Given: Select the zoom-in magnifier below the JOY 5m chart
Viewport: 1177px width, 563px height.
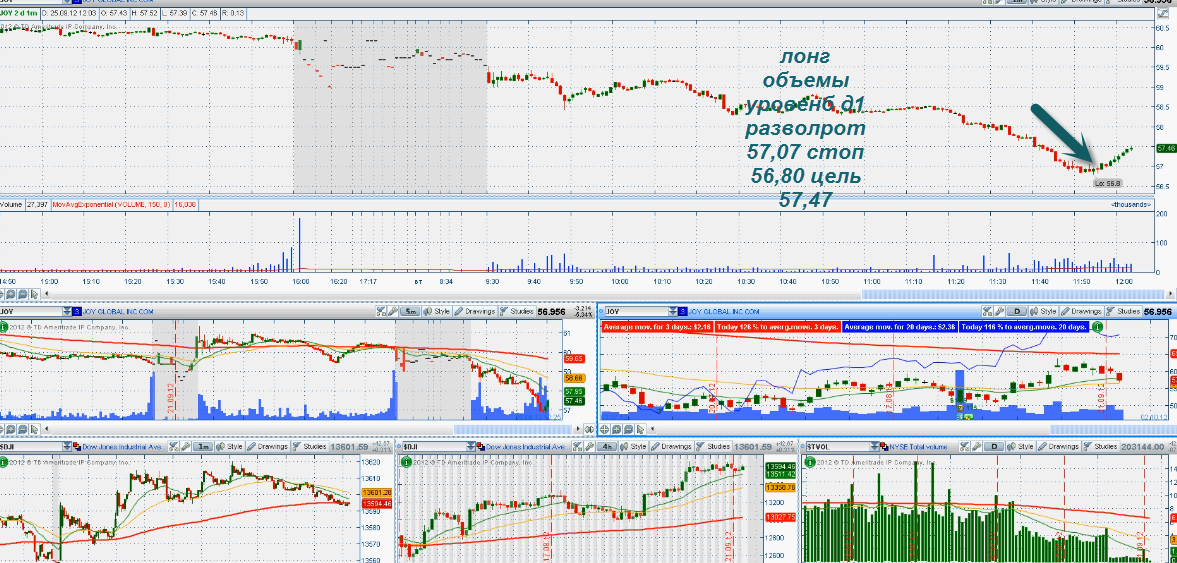Looking at the screenshot, I should 10,429.
